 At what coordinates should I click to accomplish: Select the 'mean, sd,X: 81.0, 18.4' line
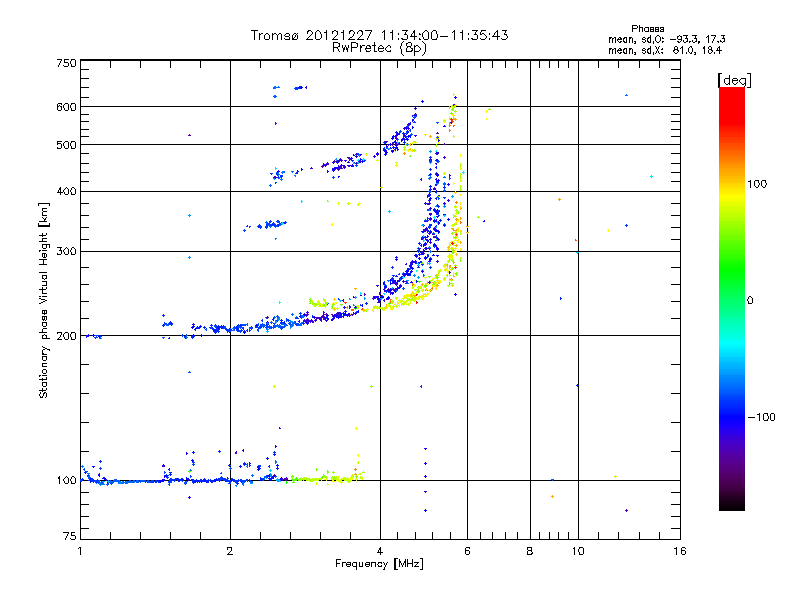[665, 50]
